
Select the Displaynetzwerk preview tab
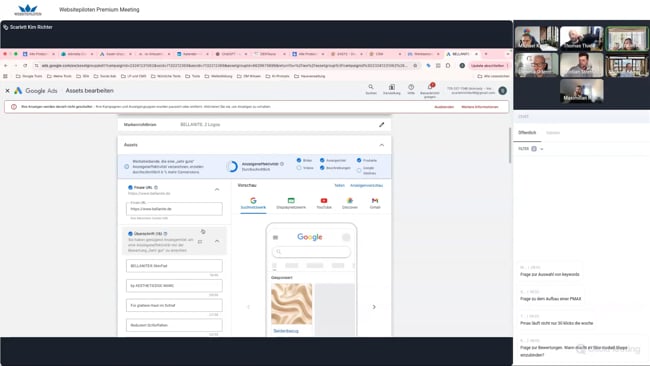pyautogui.click(x=291, y=203)
